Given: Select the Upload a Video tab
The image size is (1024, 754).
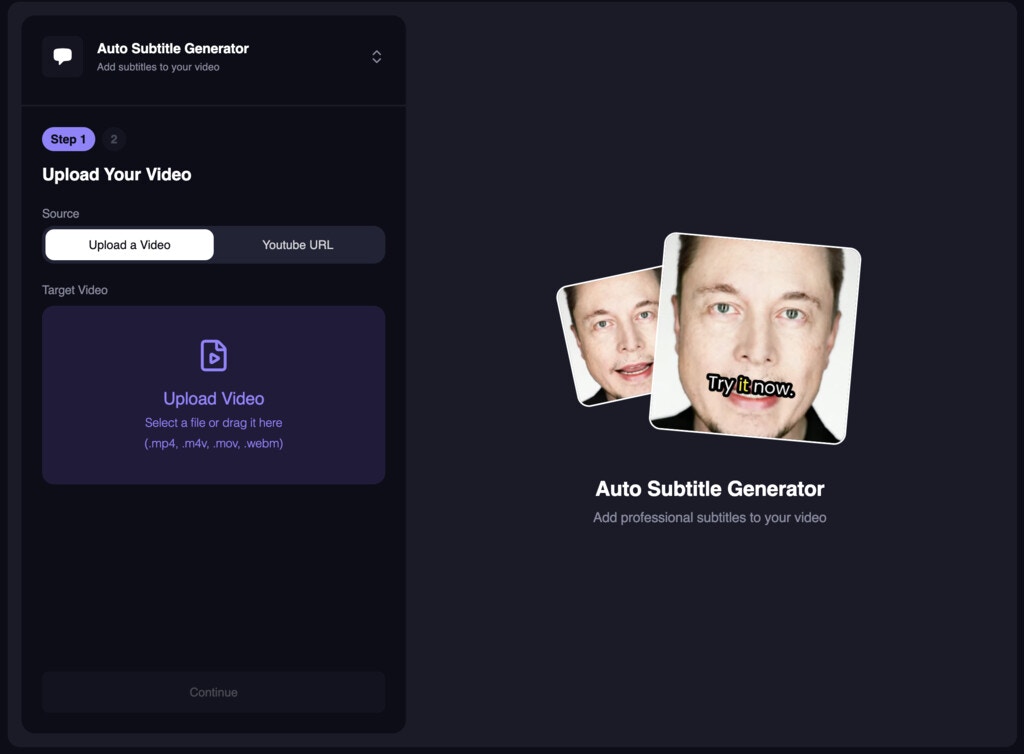Looking at the screenshot, I should [x=128, y=244].
